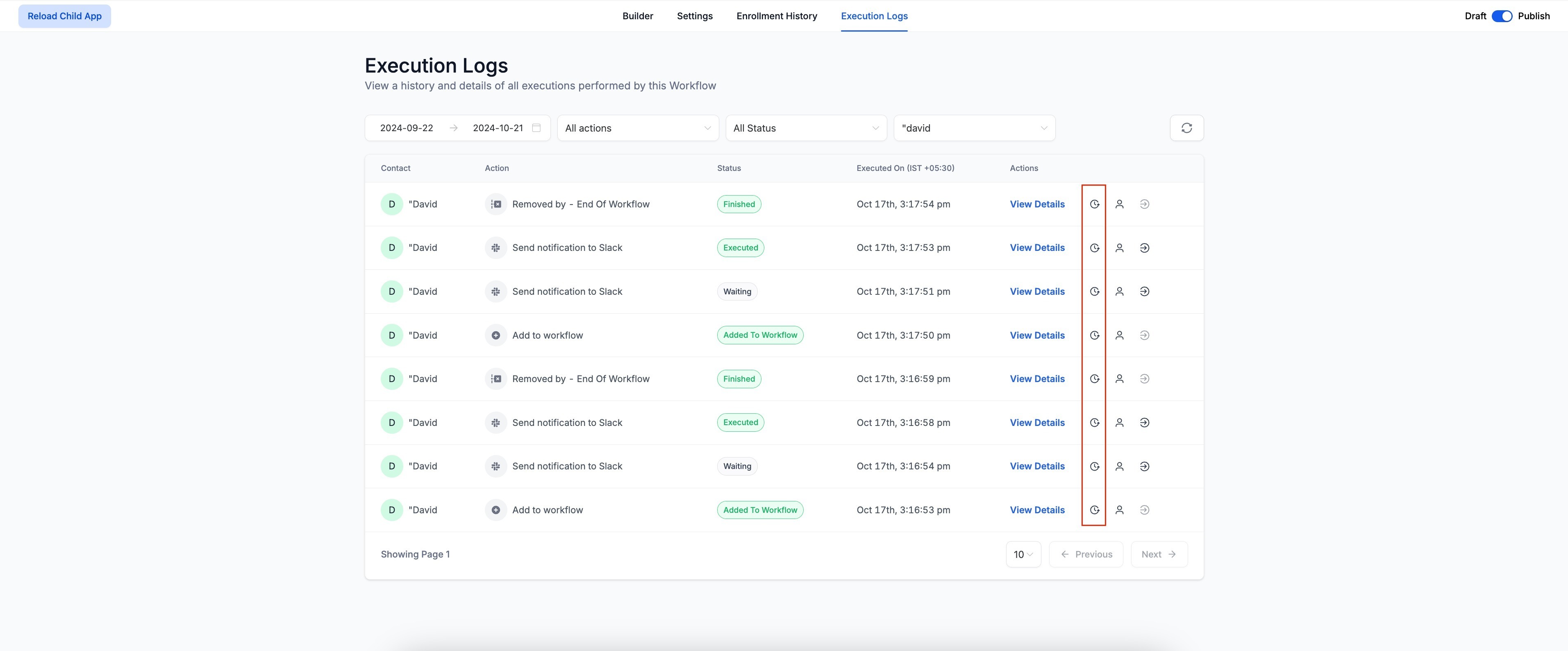This screenshot has width=1568, height=651.
Task: Click history clock icon in 3:16:58 pm row
Action: [x=1094, y=423]
